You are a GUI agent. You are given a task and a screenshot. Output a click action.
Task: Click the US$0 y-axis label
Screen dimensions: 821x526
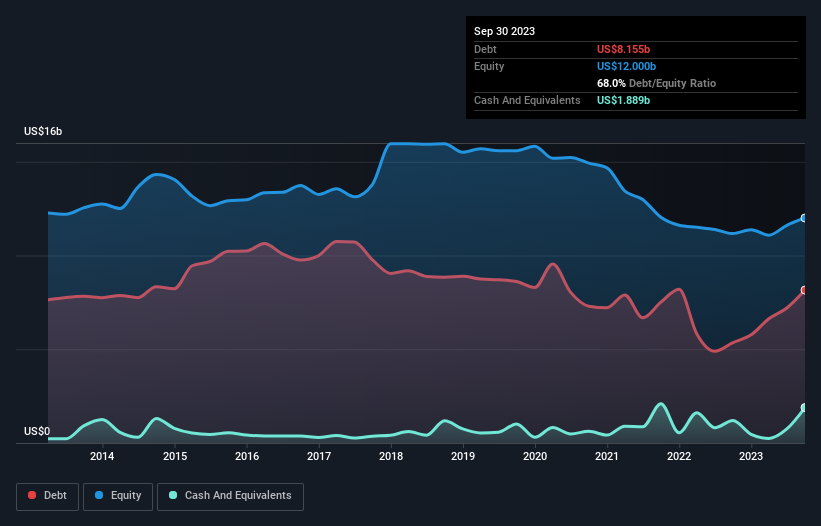tap(37, 431)
